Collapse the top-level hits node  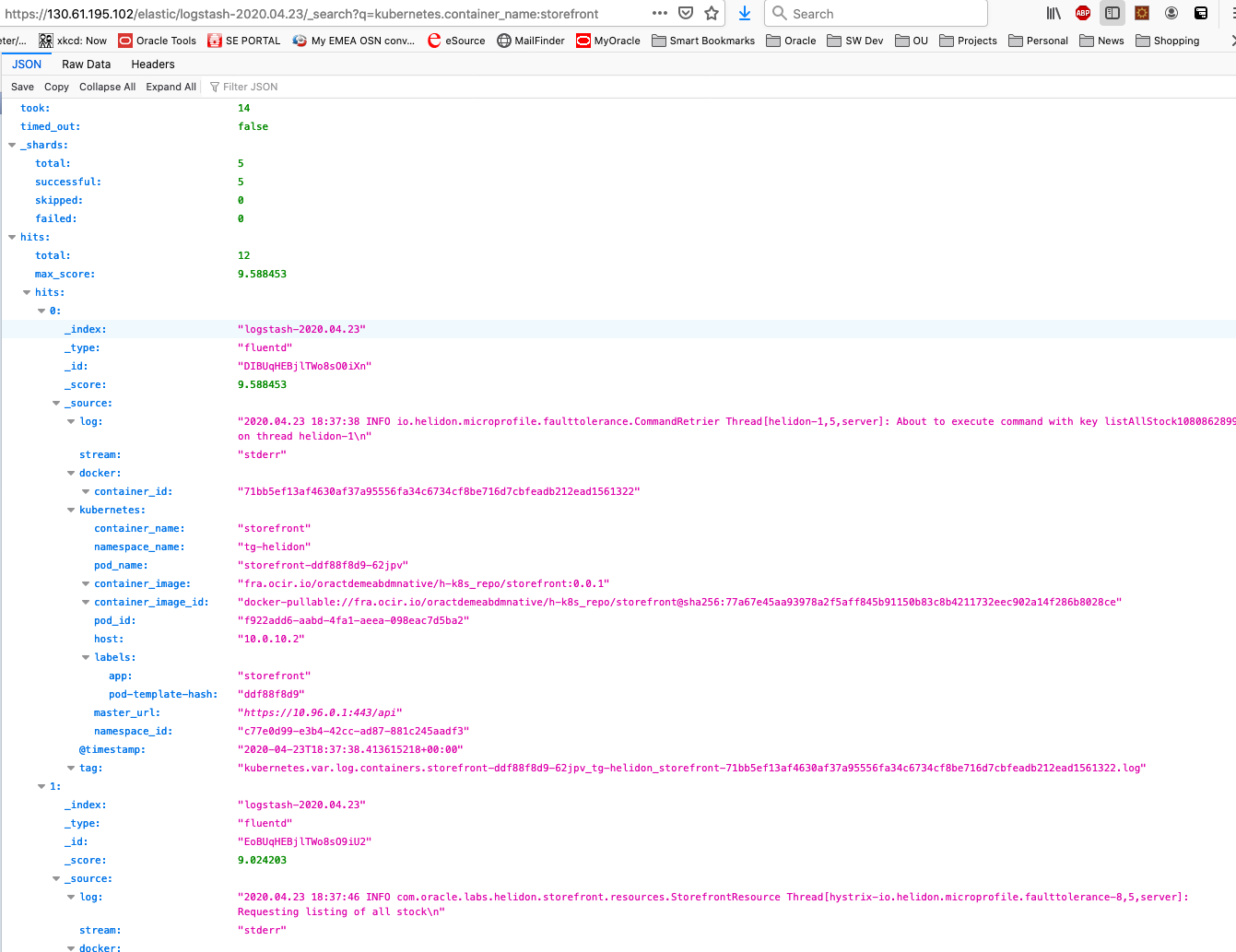click(12, 238)
